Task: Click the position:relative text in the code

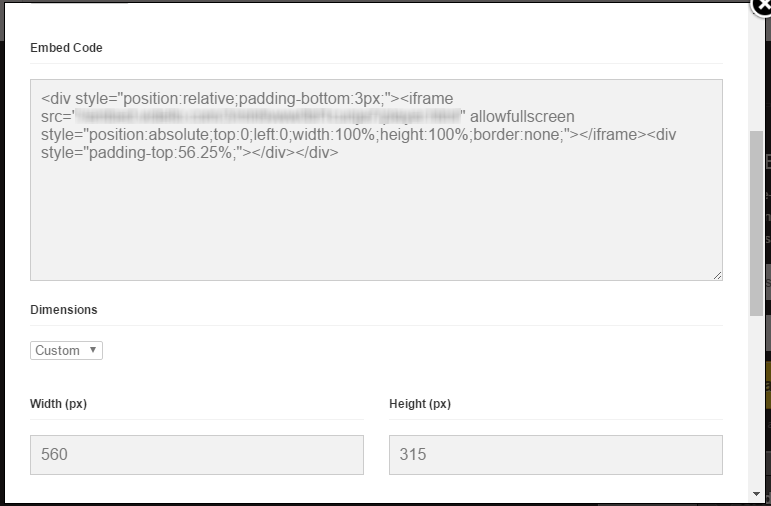Action: tap(179, 98)
